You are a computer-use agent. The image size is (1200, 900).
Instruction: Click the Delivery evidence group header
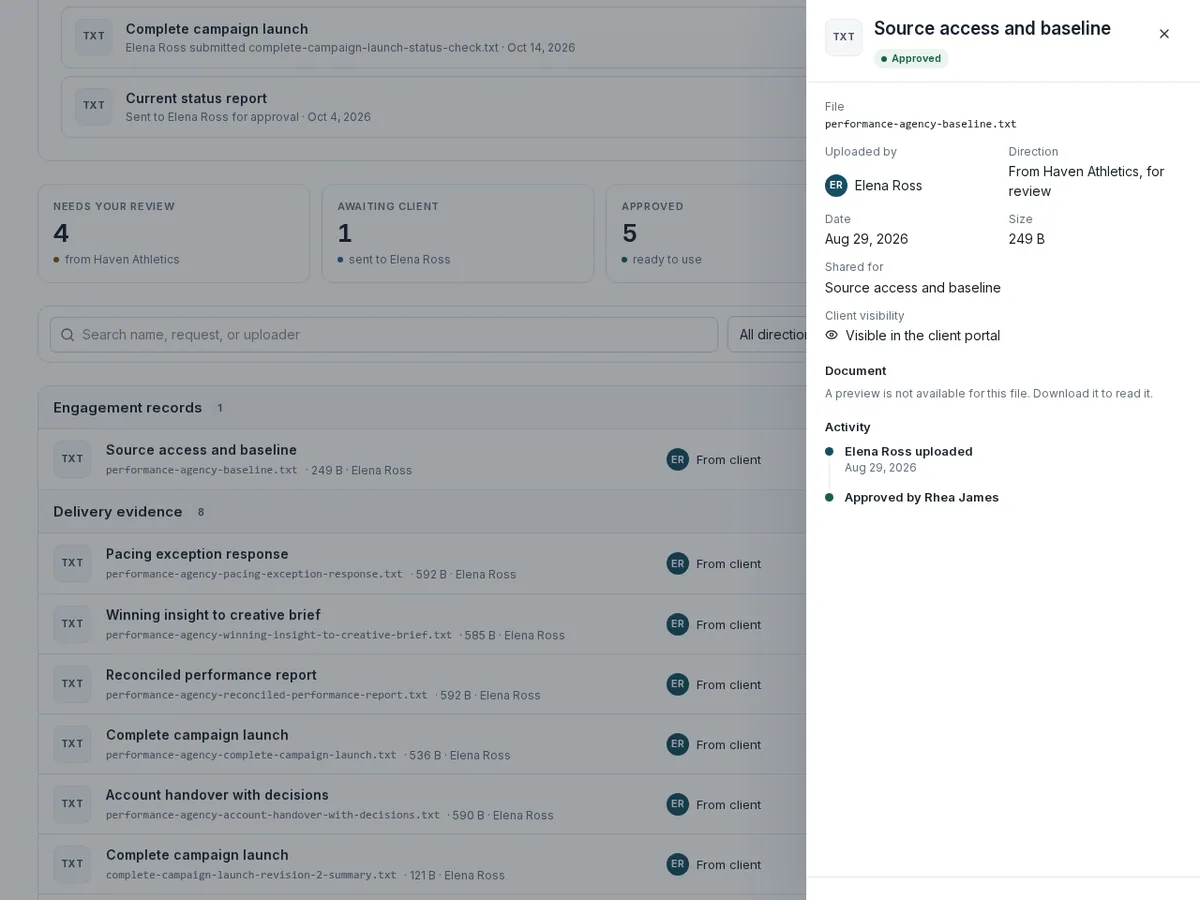point(422,512)
